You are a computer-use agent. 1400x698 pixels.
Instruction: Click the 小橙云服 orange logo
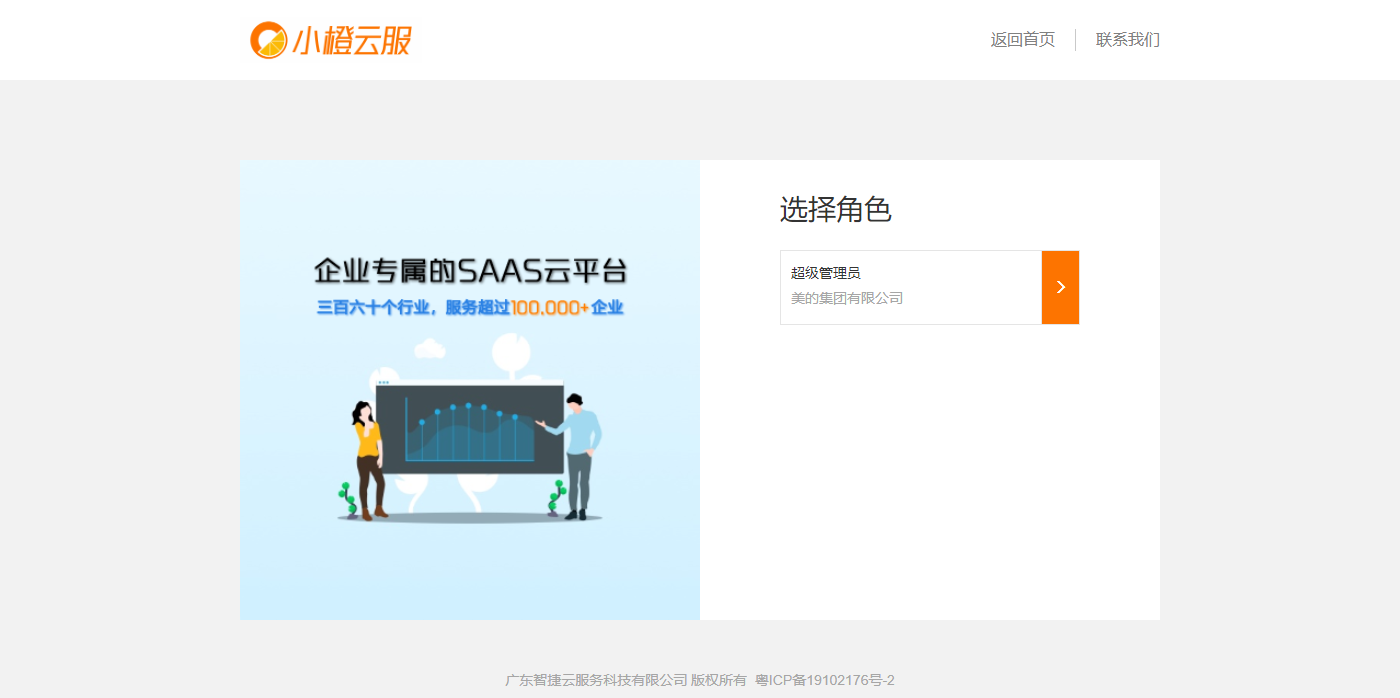[x=330, y=40]
